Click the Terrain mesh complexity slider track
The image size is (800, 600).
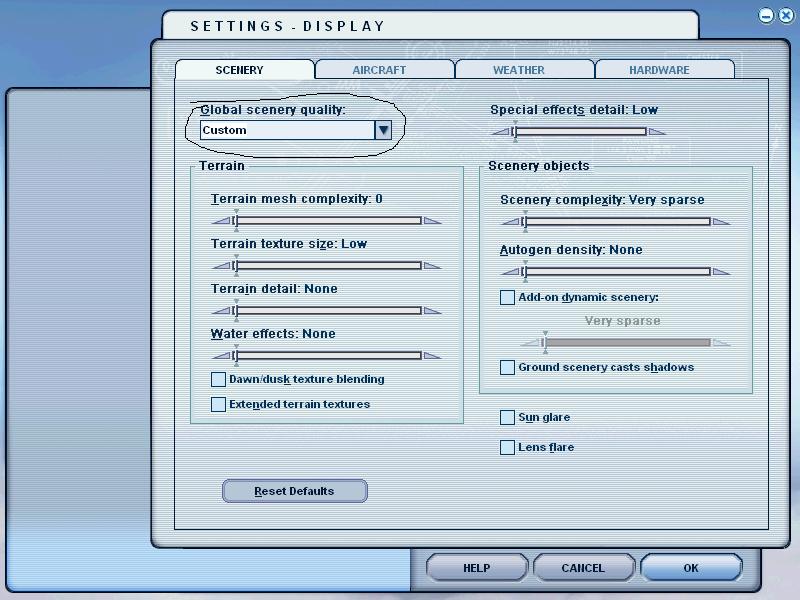[x=328, y=220]
